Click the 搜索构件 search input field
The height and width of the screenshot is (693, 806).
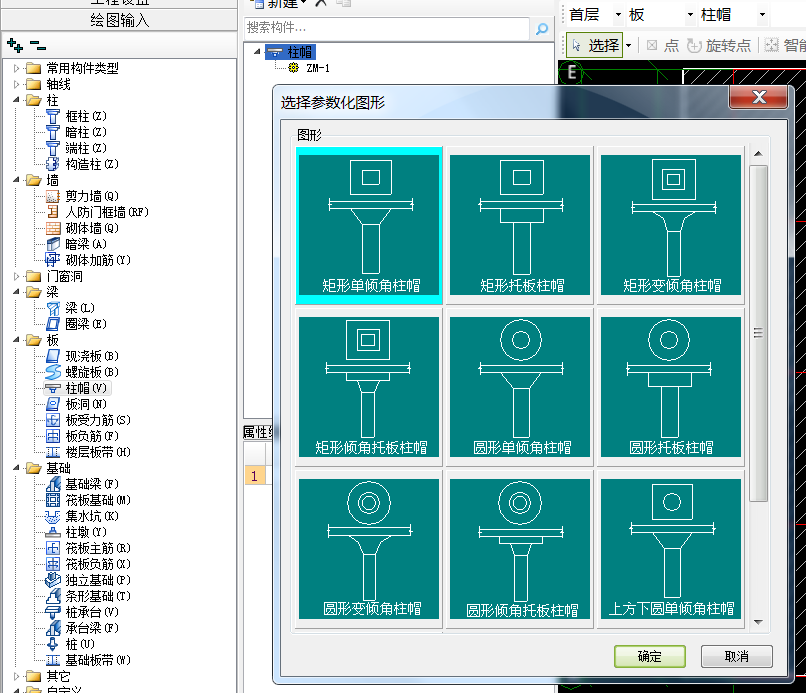387,28
